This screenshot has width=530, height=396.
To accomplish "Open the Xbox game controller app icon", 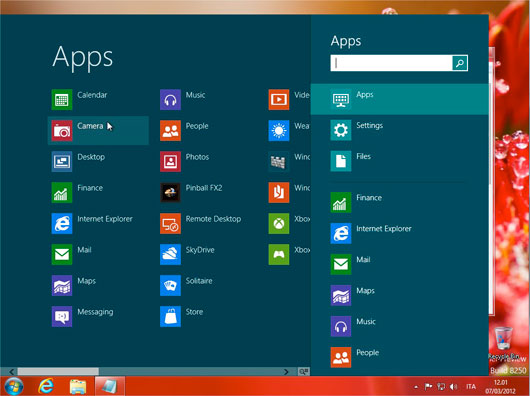I will click(279, 255).
